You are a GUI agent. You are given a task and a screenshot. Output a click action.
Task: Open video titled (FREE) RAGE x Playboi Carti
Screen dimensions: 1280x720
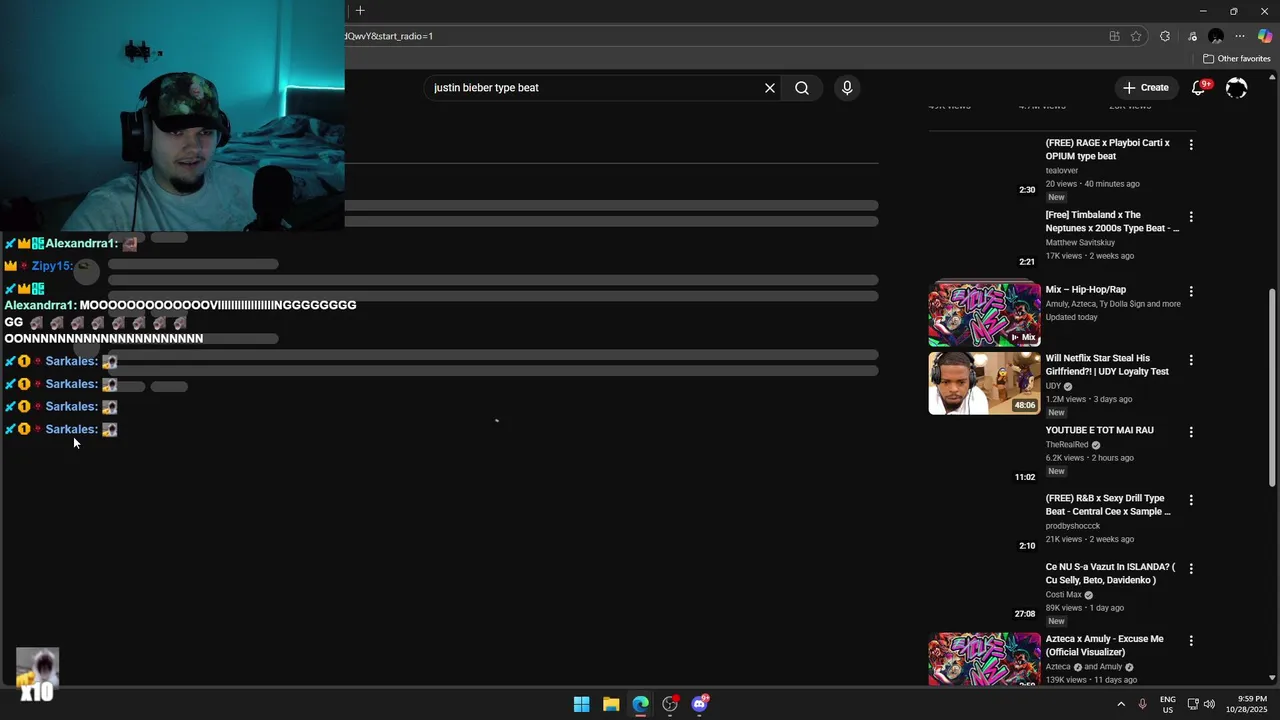click(1107, 150)
